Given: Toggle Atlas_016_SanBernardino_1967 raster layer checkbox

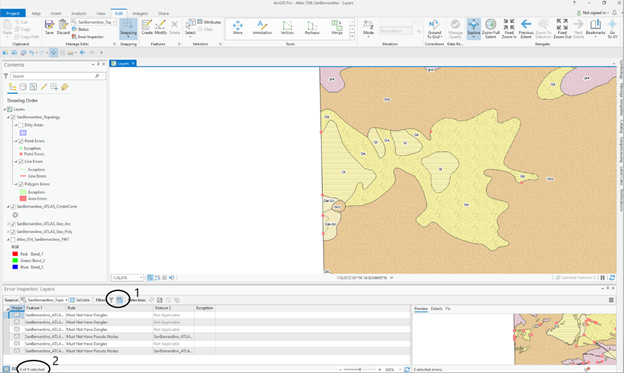Looking at the screenshot, I should 13,240.
